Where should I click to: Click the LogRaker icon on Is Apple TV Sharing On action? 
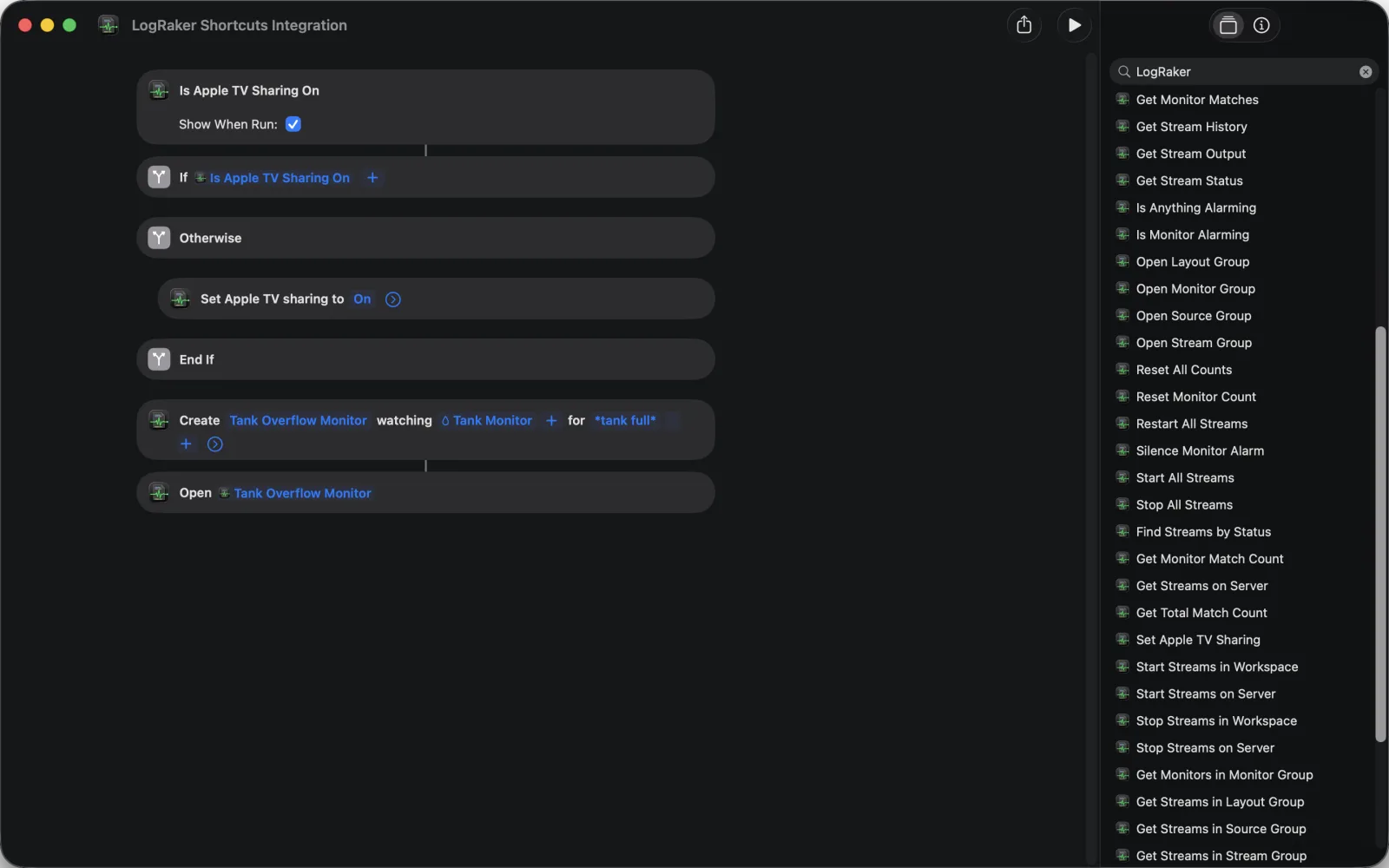tap(159, 90)
